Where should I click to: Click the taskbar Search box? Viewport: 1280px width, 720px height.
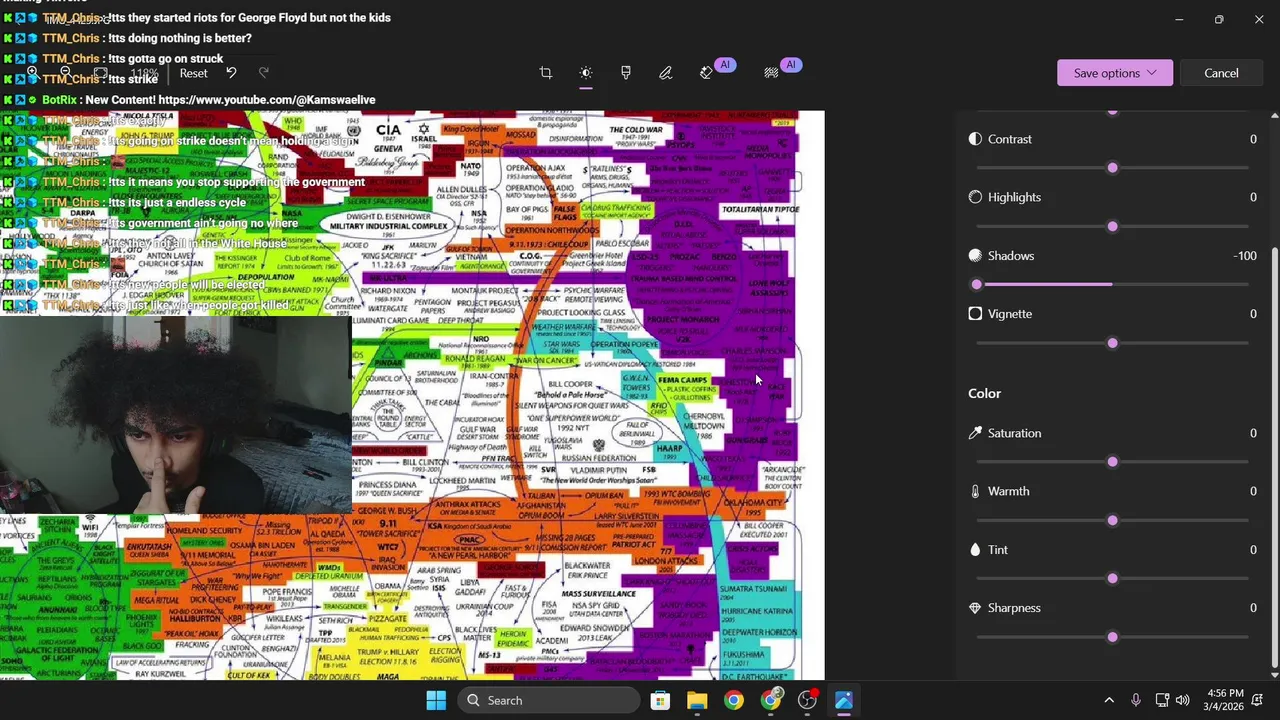(x=549, y=700)
